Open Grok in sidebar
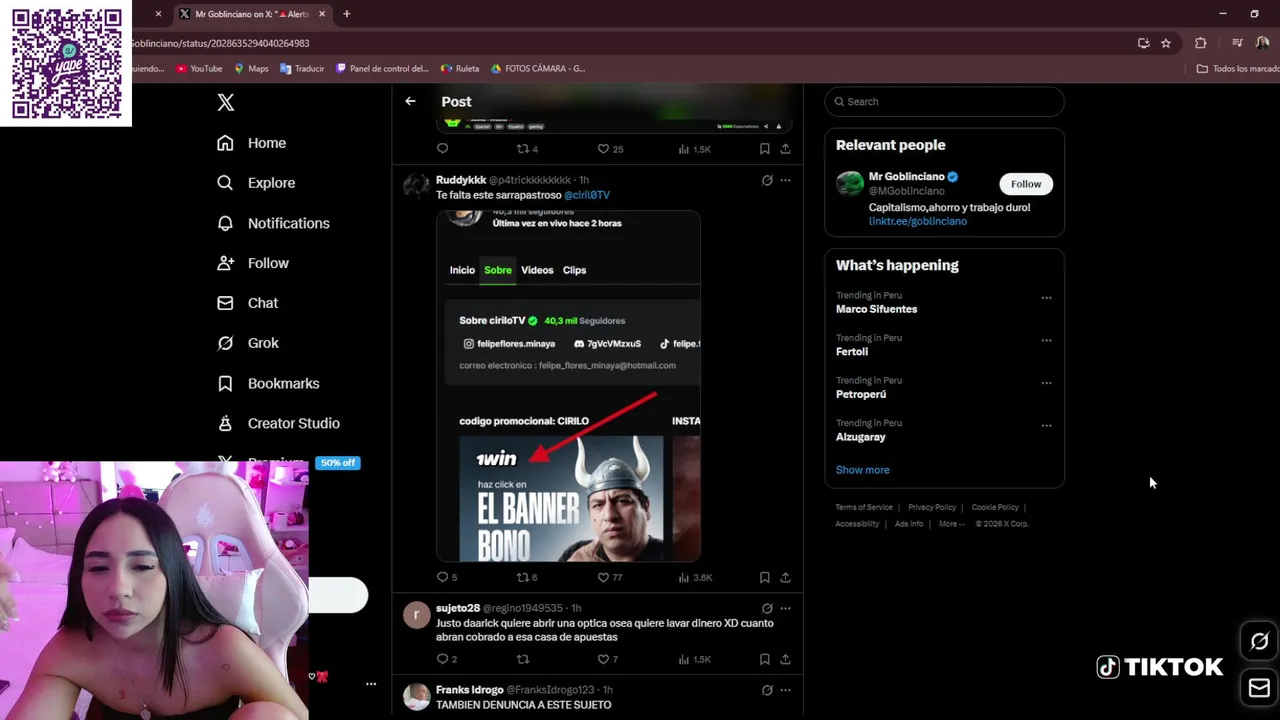1280x720 pixels. 248,343
